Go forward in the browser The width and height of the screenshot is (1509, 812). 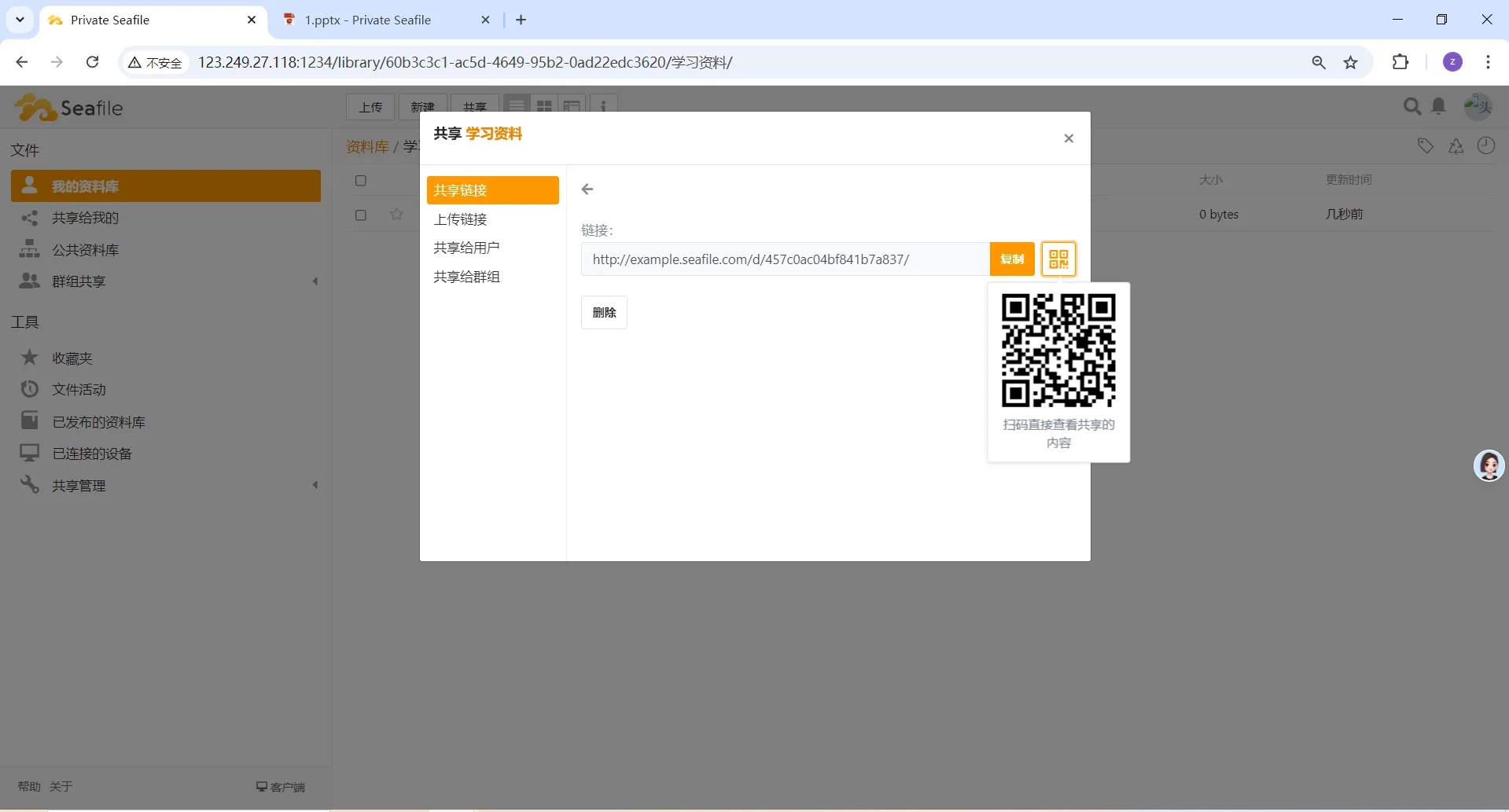coord(57,62)
